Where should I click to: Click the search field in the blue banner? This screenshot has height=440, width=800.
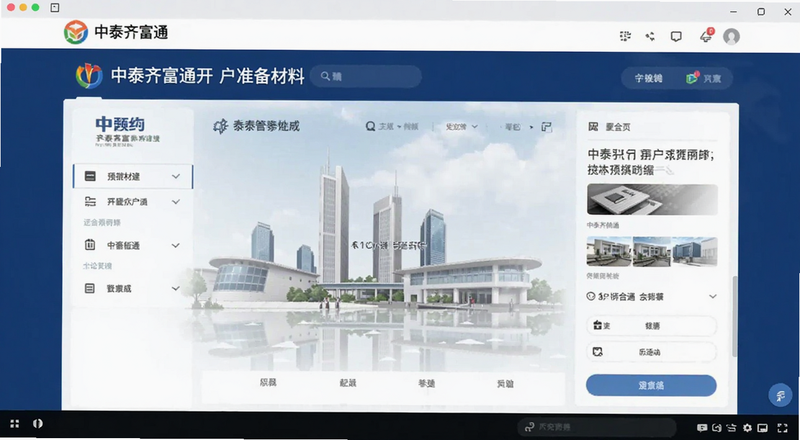(x=366, y=77)
